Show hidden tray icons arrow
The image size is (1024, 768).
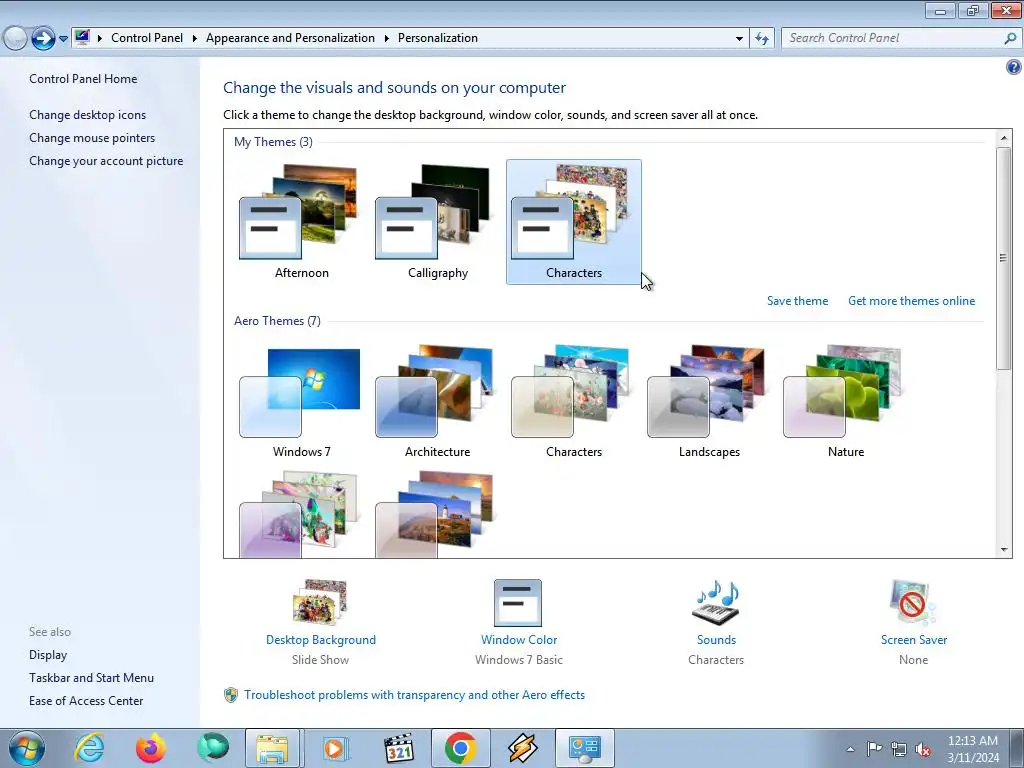pos(850,749)
